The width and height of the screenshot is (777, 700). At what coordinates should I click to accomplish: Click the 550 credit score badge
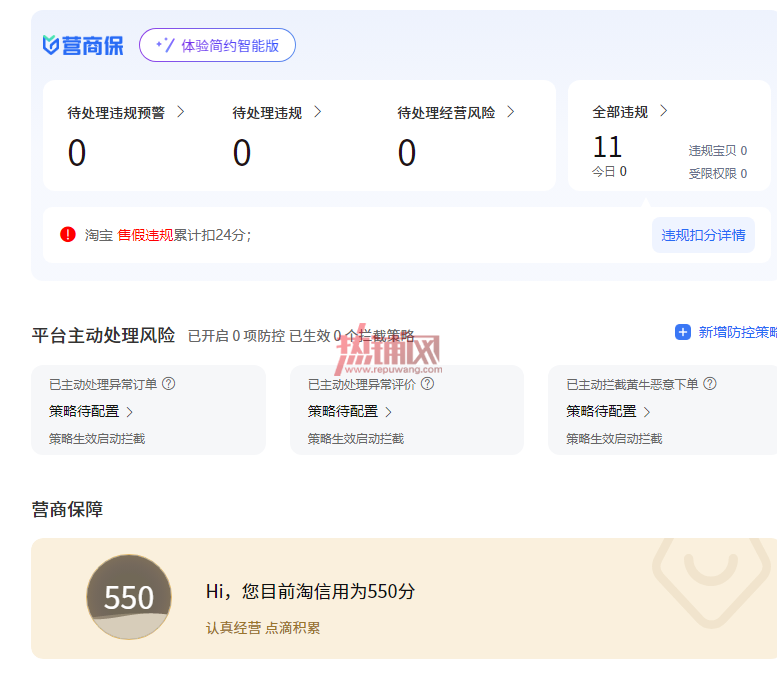click(129, 596)
